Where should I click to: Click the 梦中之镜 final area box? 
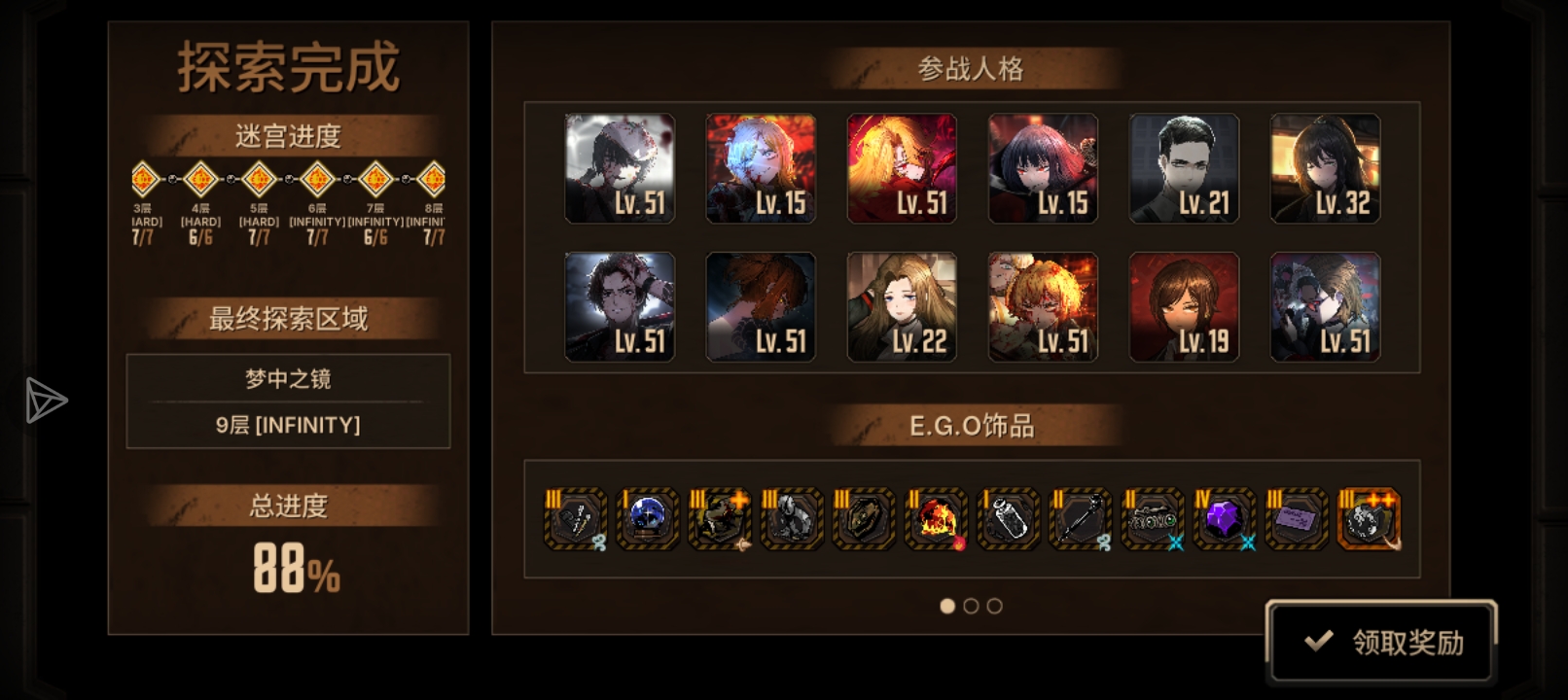pos(288,401)
